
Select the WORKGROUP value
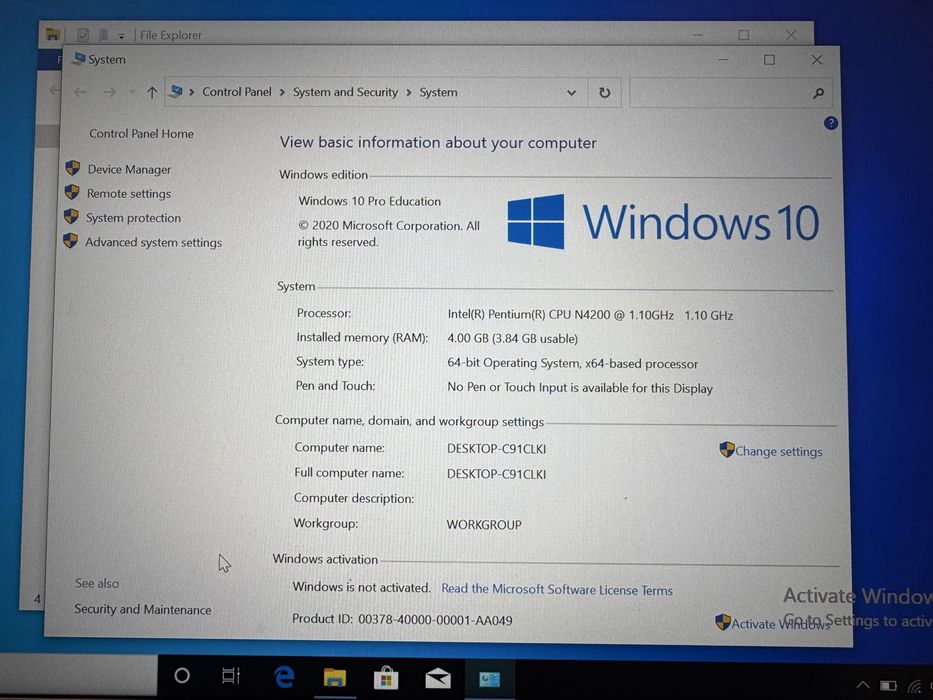pos(484,525)
